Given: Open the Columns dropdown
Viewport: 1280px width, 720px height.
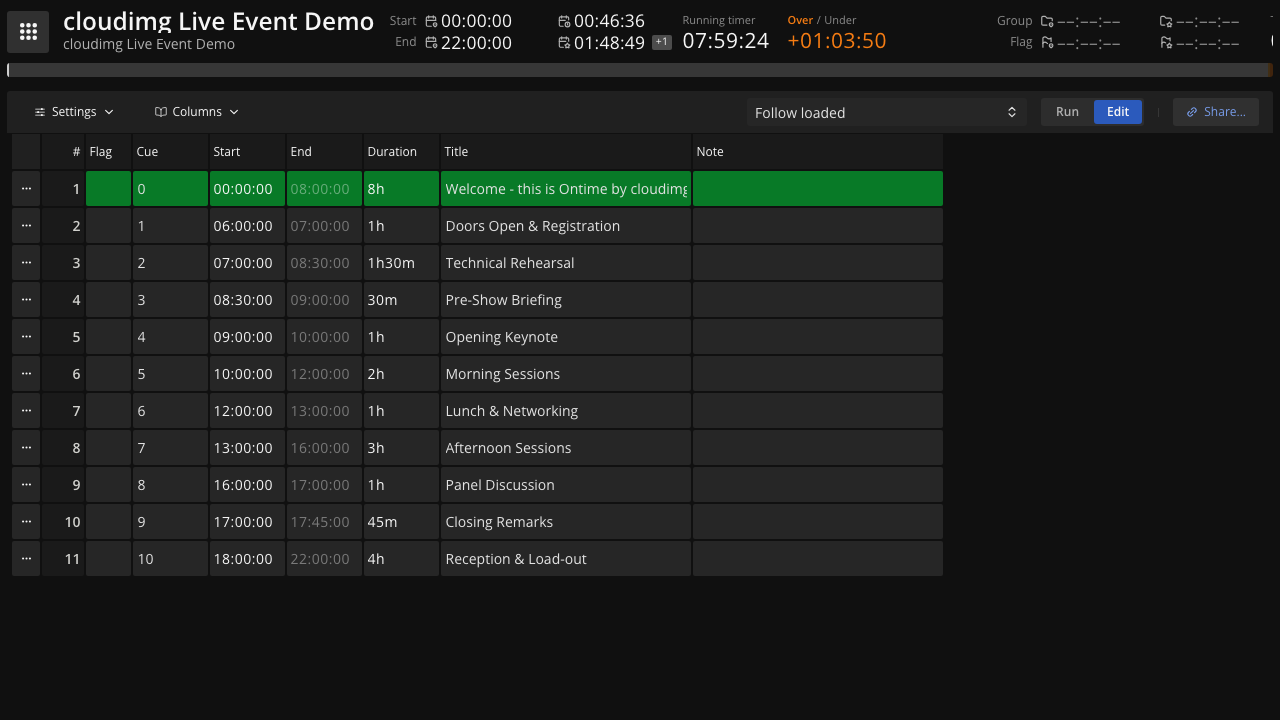Looking at the screenshot, I should pos(197,112).
